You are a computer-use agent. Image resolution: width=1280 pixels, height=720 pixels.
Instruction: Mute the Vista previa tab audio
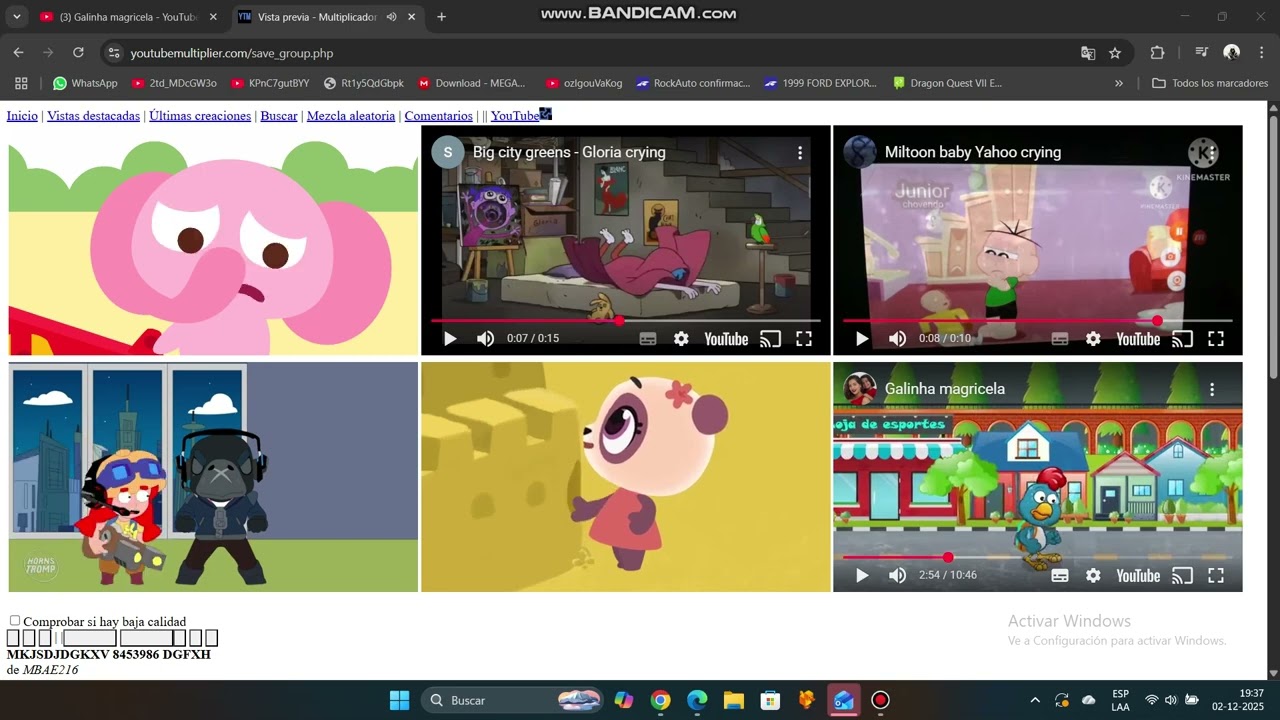coord(391,17)
